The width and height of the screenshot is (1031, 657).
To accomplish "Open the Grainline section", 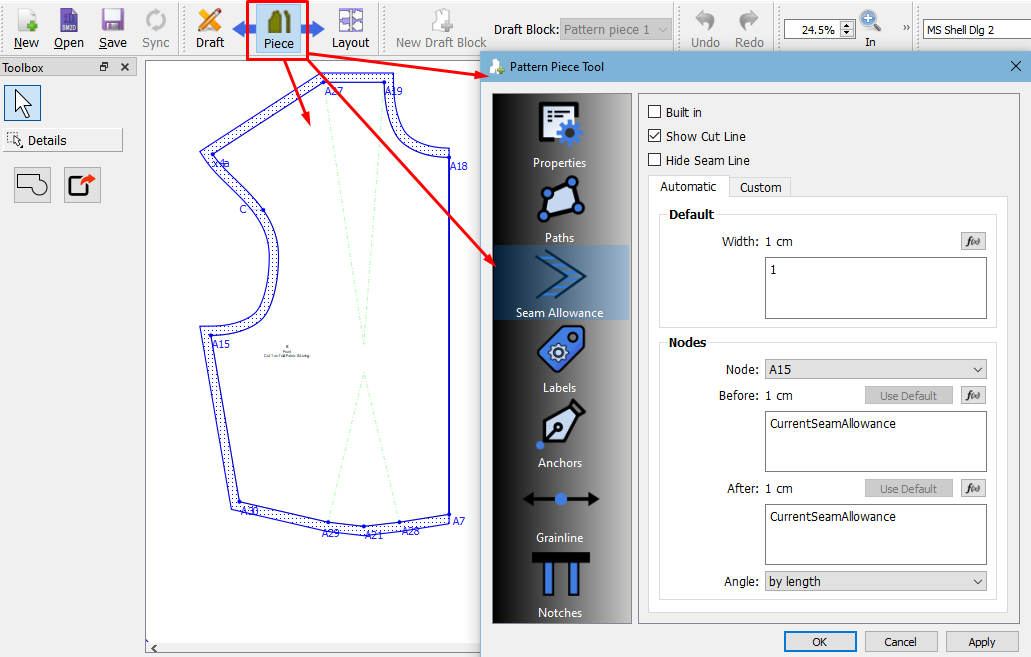I will [x=559, y=508].
